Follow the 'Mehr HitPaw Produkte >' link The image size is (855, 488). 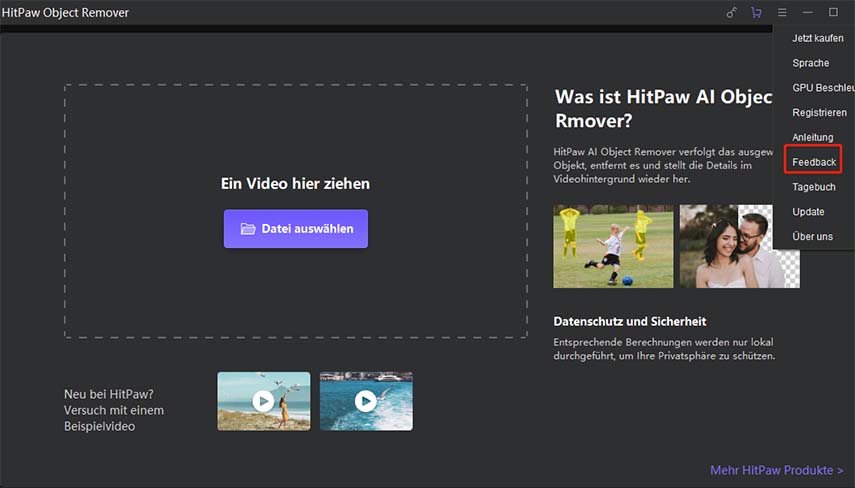(776, 470)
